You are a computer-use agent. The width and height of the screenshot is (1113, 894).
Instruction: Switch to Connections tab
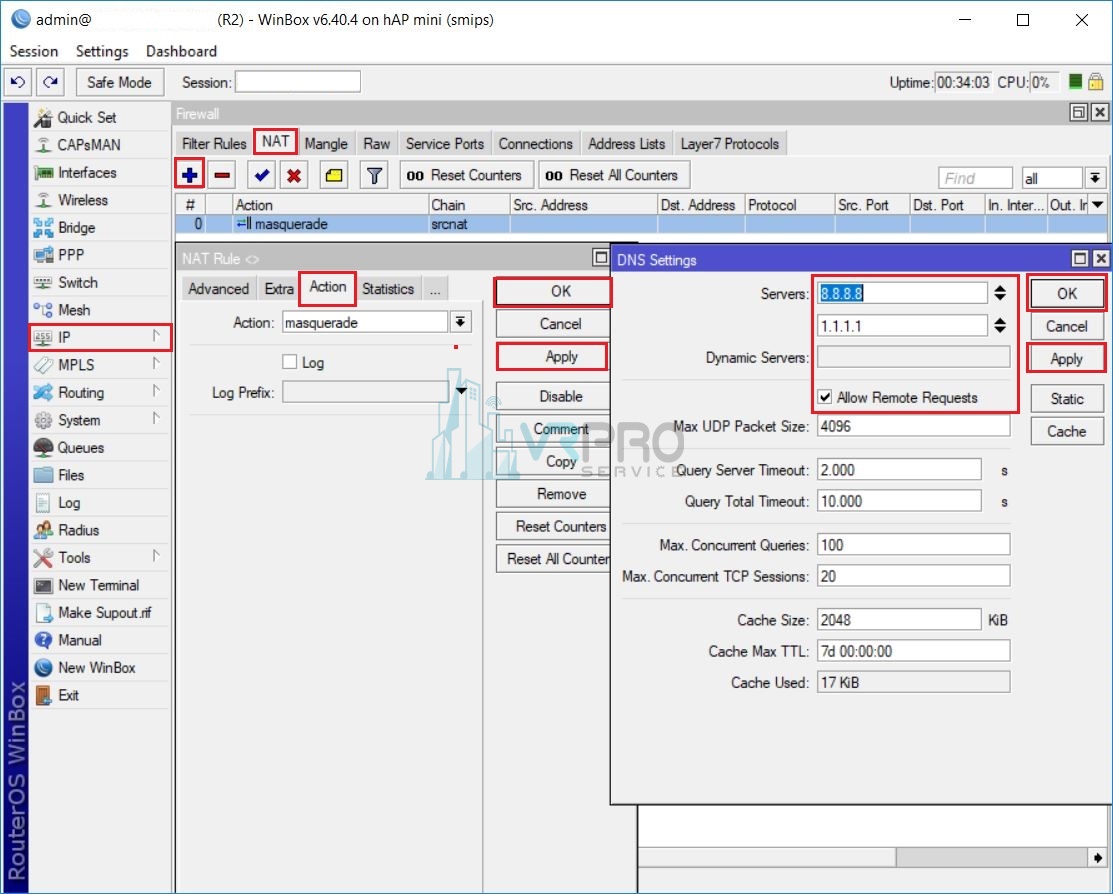coord(535,143)
